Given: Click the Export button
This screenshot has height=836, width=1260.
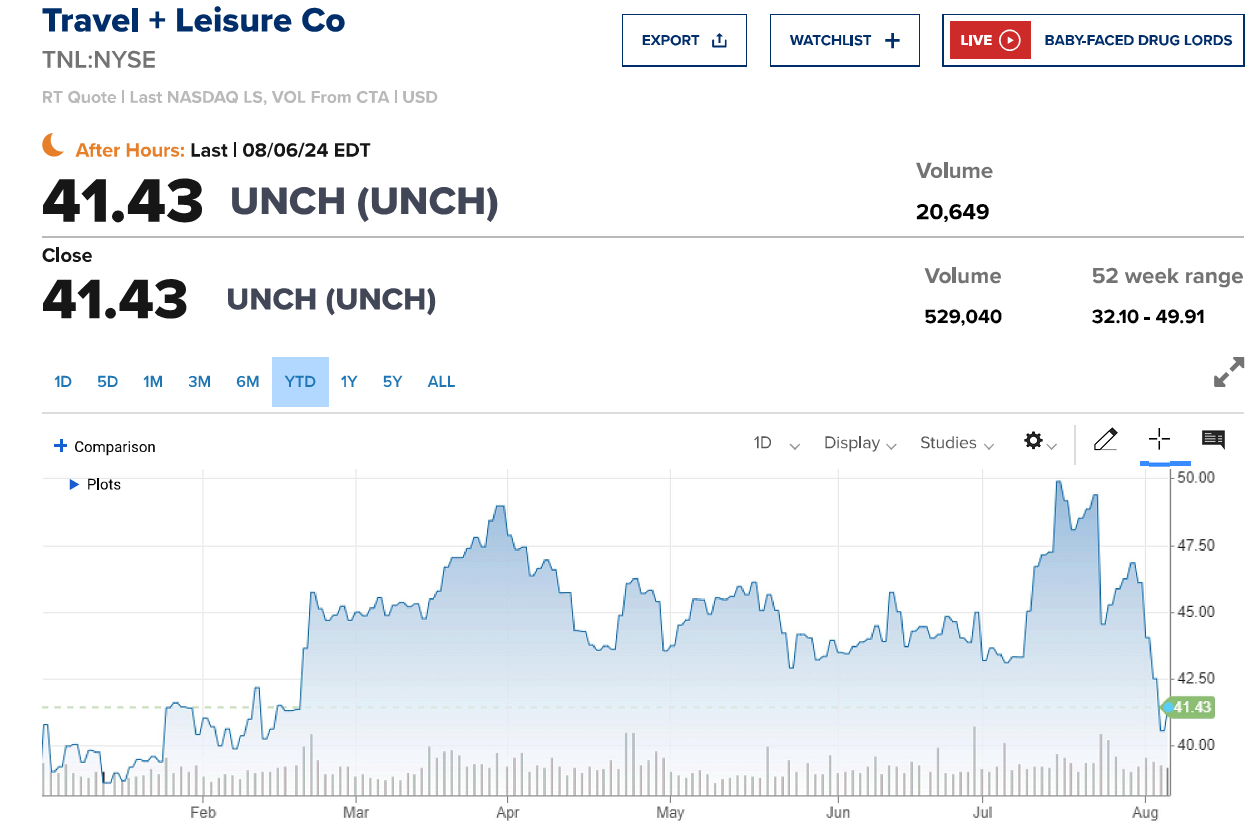Looking at the screenshot, I should [684, 41].
